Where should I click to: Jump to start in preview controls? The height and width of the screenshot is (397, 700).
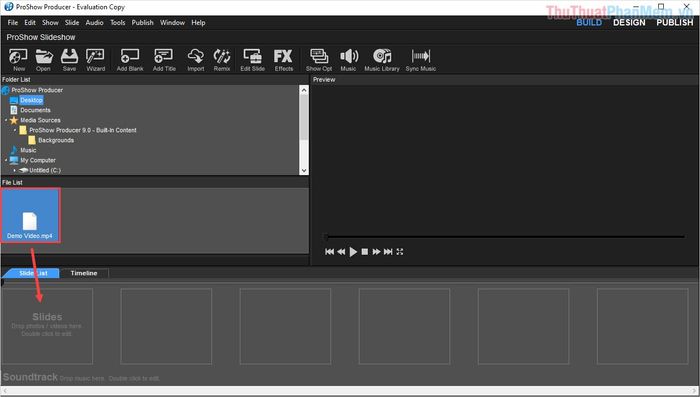pyautogui.click(x=329, y=252)
